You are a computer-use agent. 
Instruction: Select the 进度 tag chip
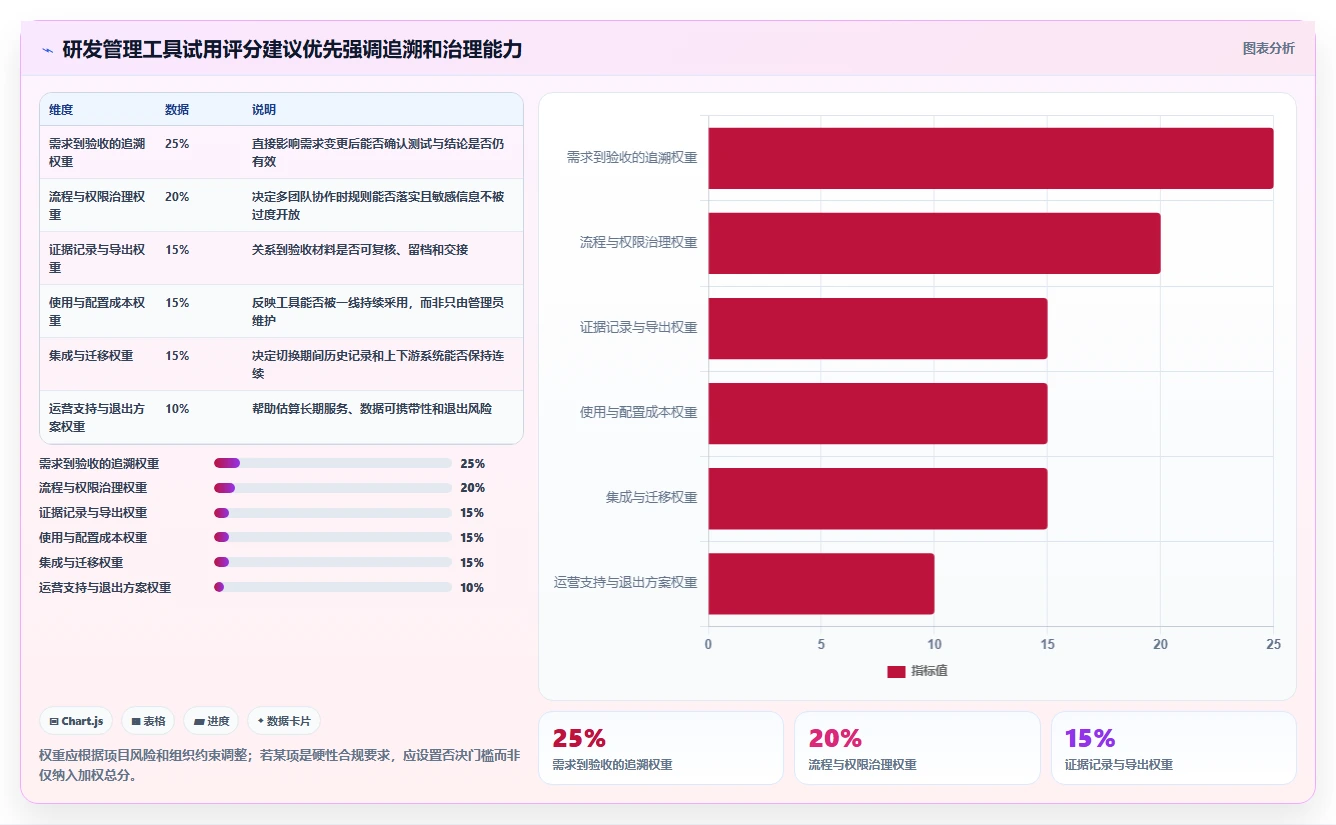coord(211,721)
